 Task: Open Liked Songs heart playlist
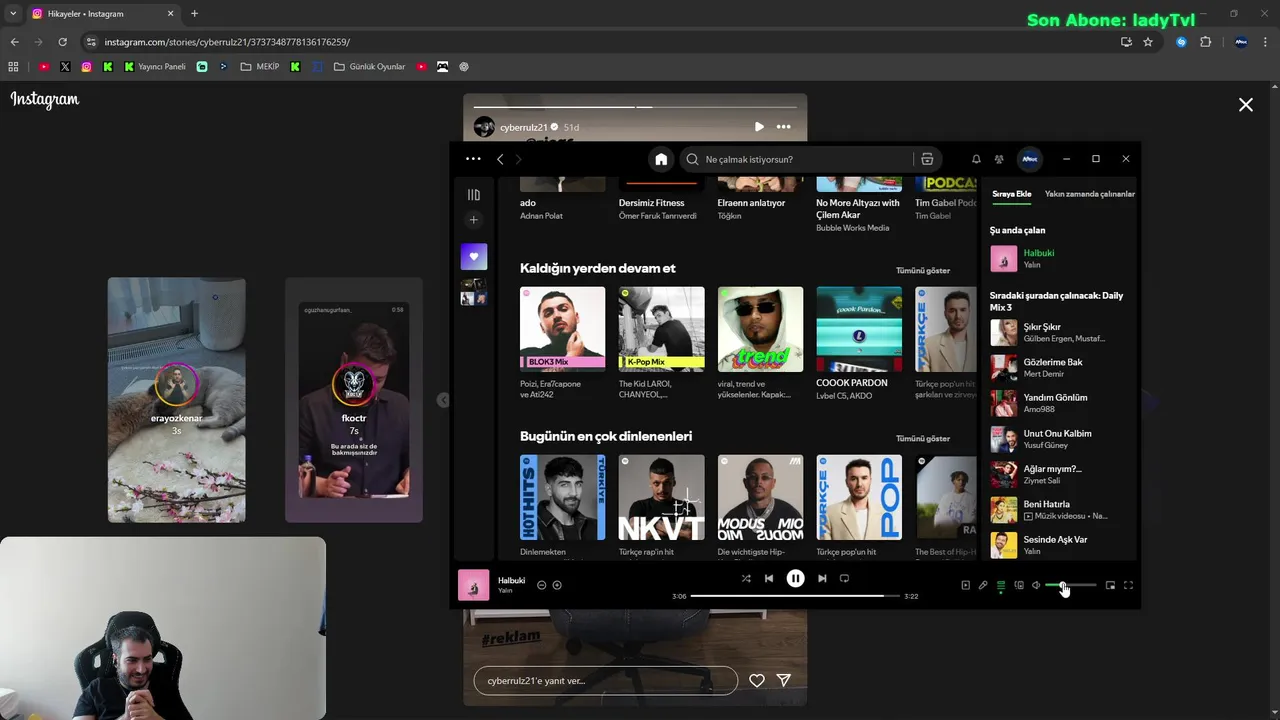coord(474,256)
